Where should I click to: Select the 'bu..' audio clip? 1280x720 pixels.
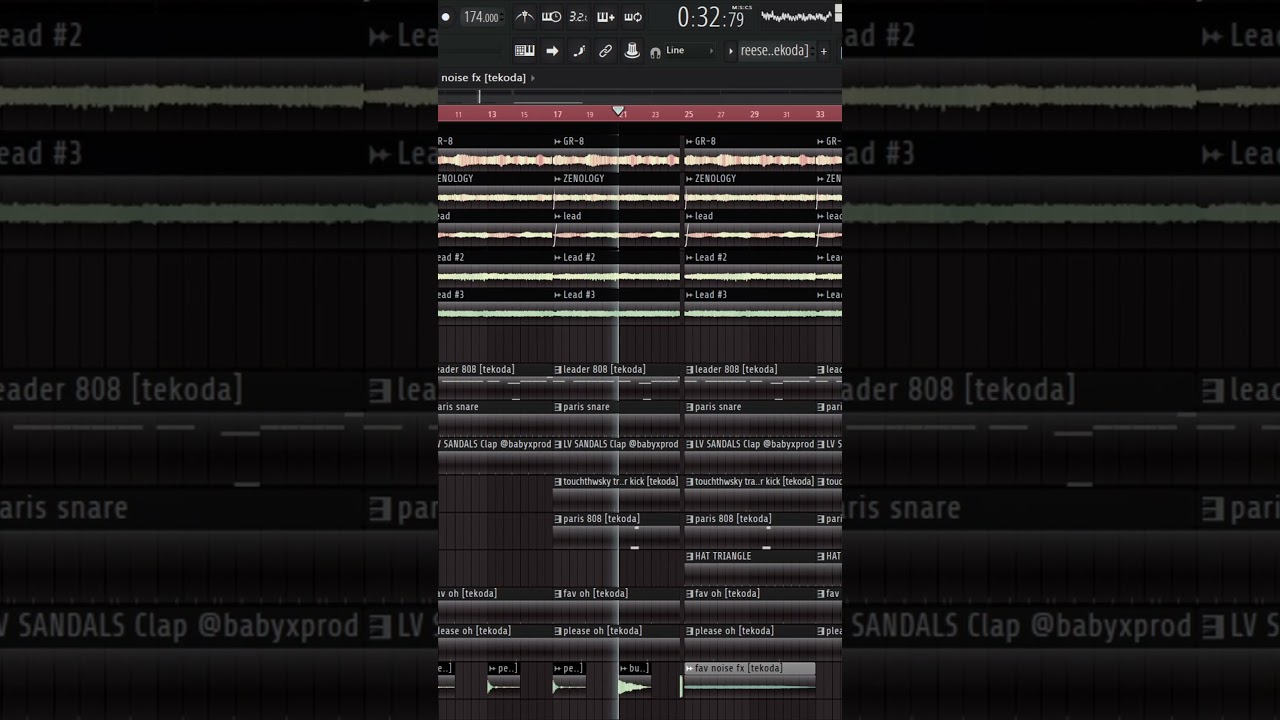click(x=636, y=679)
